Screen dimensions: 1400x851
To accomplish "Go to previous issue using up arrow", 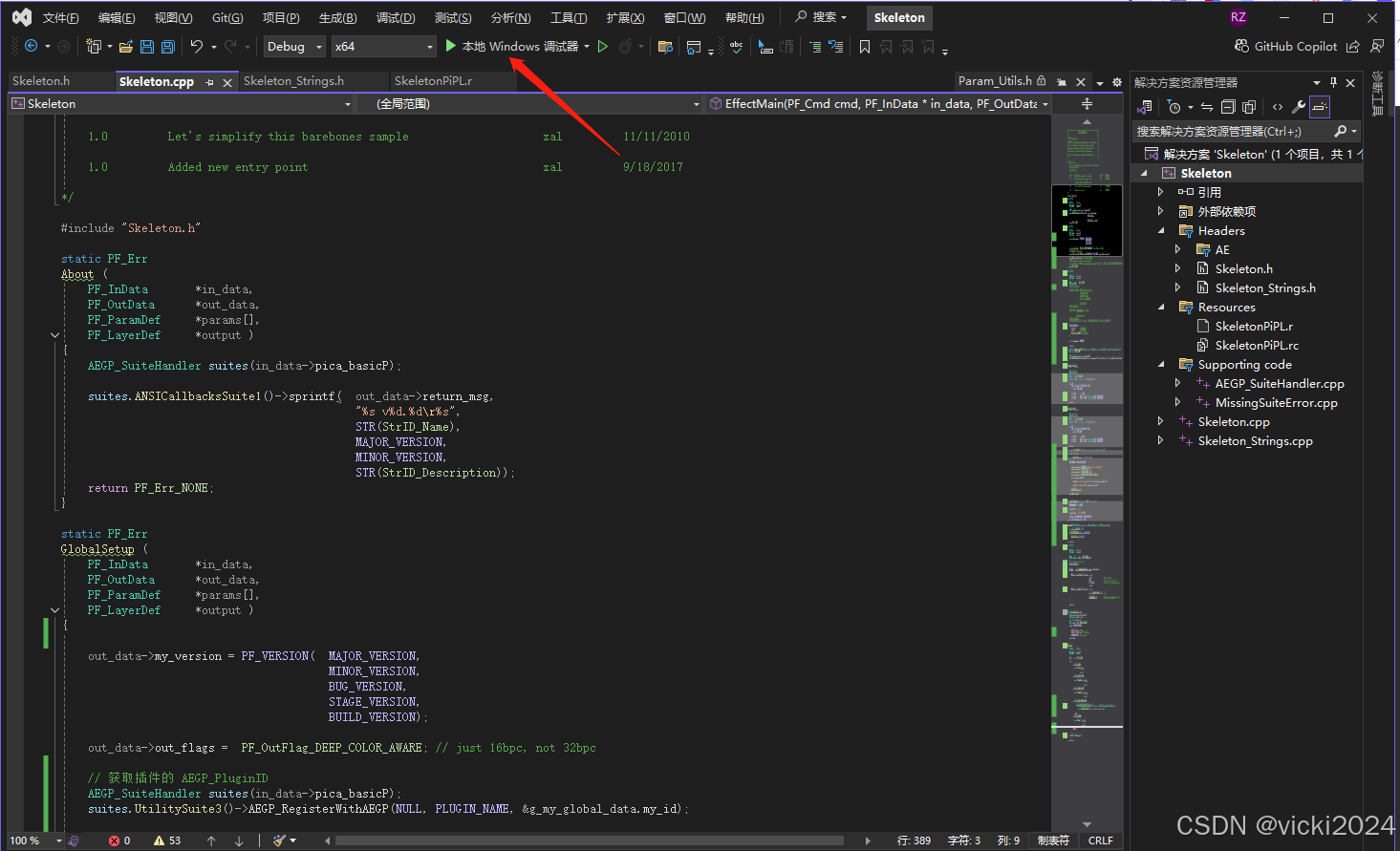I will tap(211, 840).
